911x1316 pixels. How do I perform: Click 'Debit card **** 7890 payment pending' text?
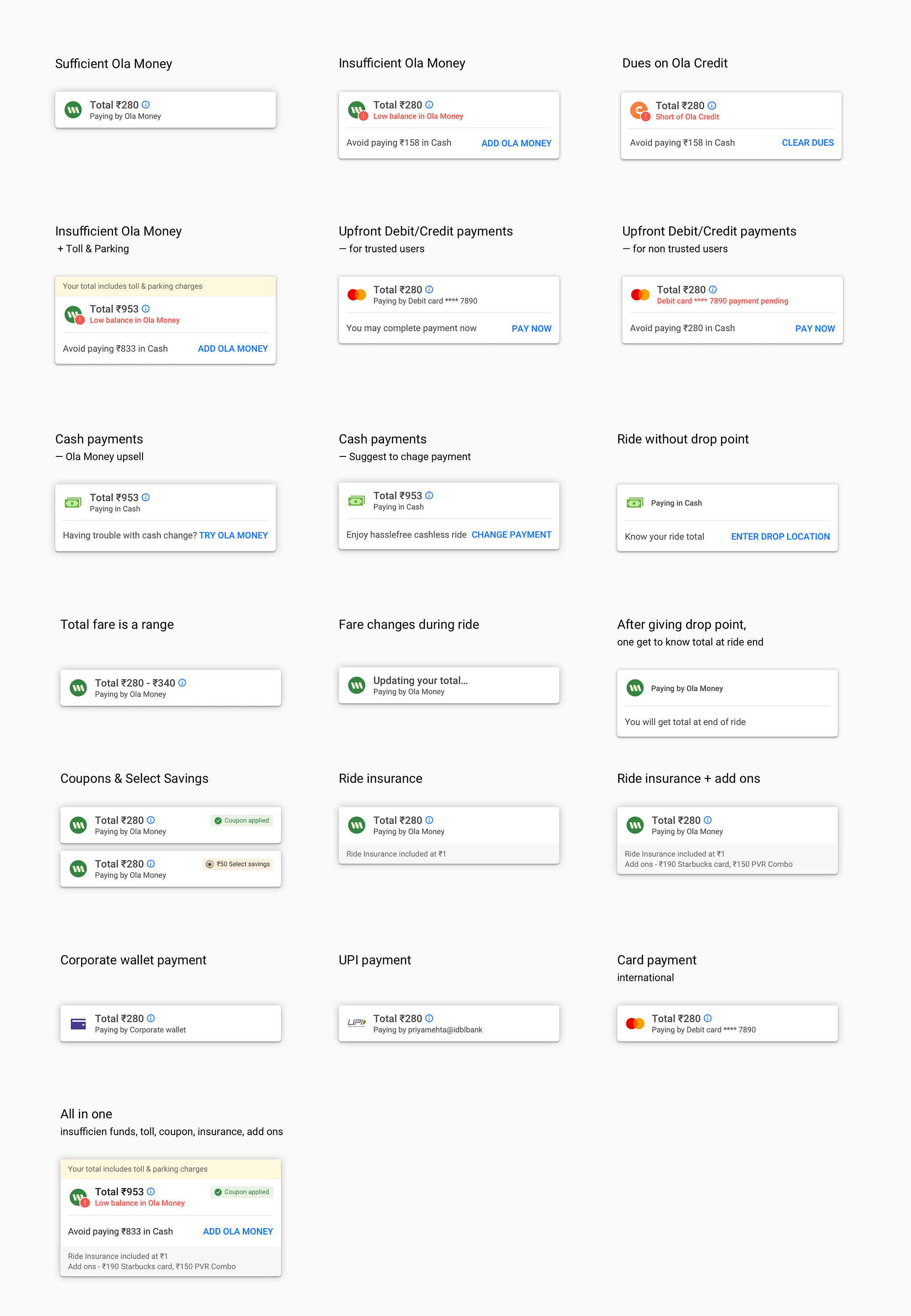[722, 301]
